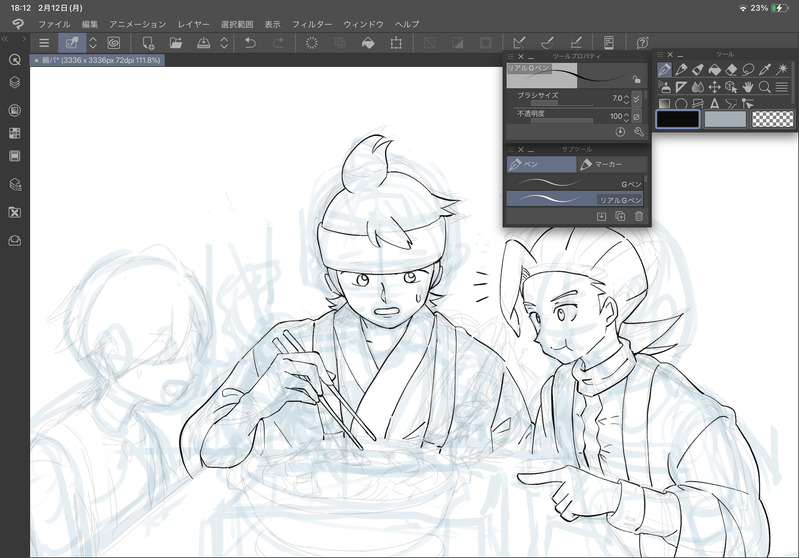Select the Pencil tool
This screenshot has height=558, width=799.
point(681,69)
